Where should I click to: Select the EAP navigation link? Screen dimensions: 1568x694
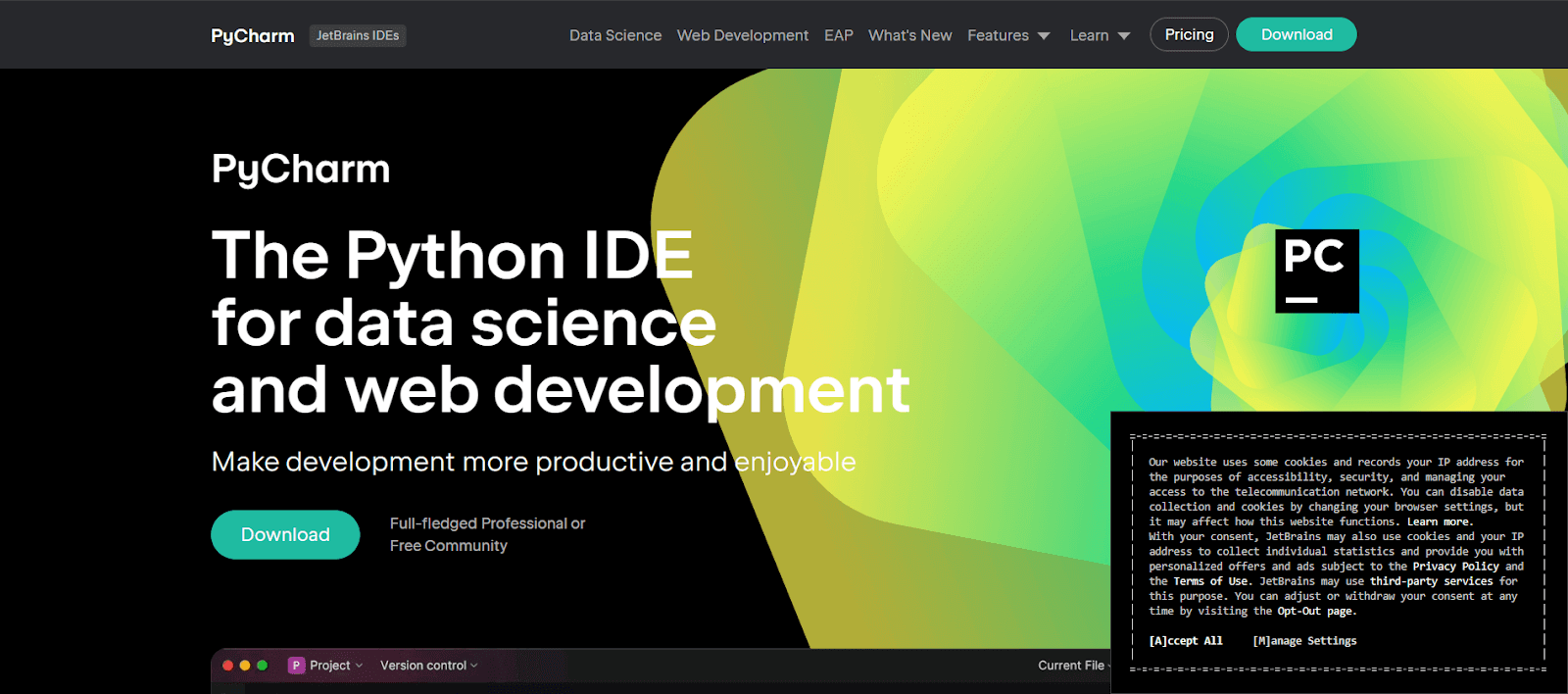pyautogui.click(x=839, y=35)
